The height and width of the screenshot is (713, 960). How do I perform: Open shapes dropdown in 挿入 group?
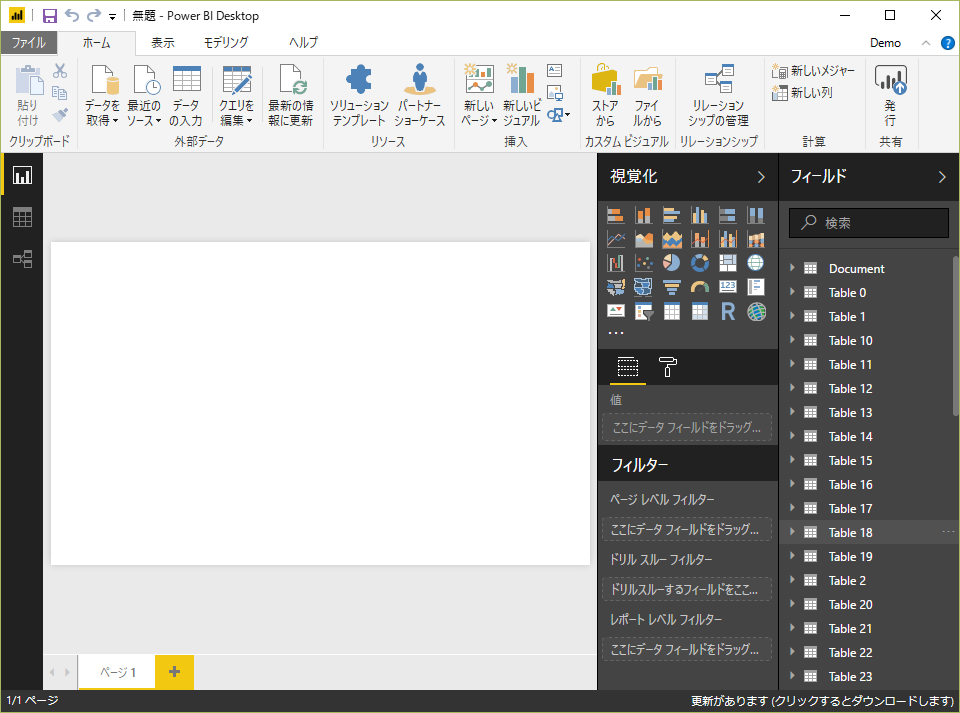(x=558, y=114)
